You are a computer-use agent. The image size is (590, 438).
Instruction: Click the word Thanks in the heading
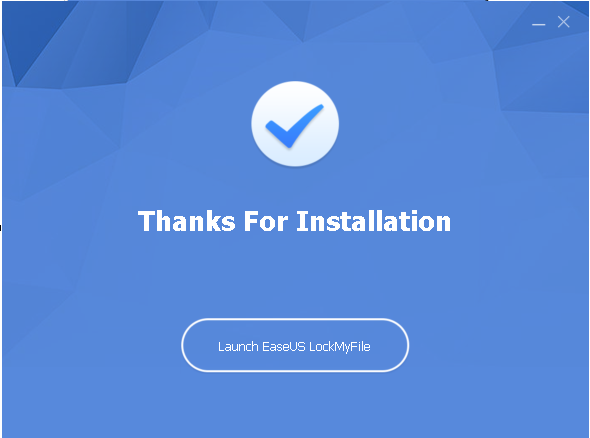[x=187, y=221]
